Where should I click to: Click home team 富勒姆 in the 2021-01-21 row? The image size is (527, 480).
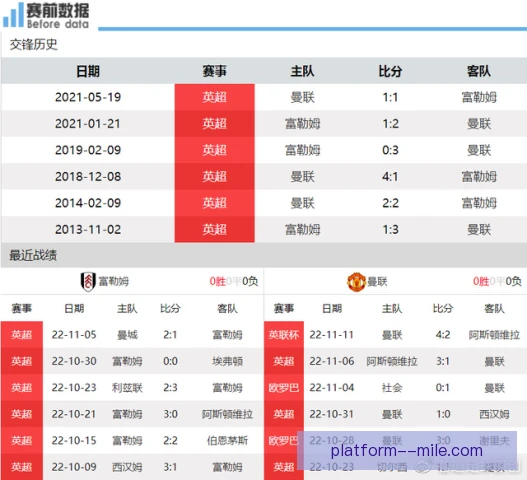[302, 124]
